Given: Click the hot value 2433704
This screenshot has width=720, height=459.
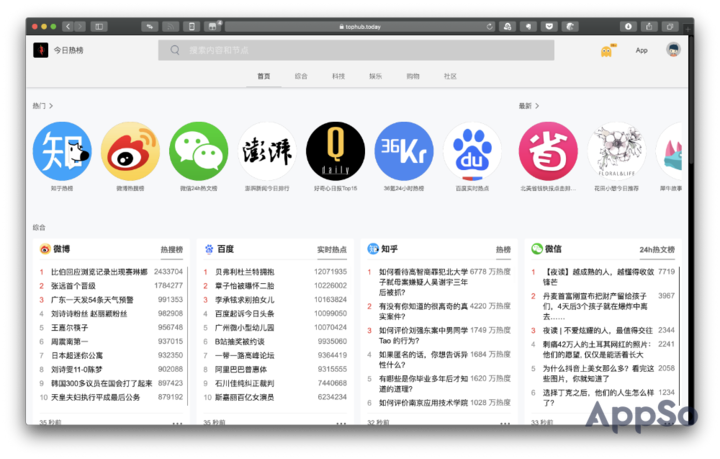Looking at the screenshot, I should click(168, 272).
